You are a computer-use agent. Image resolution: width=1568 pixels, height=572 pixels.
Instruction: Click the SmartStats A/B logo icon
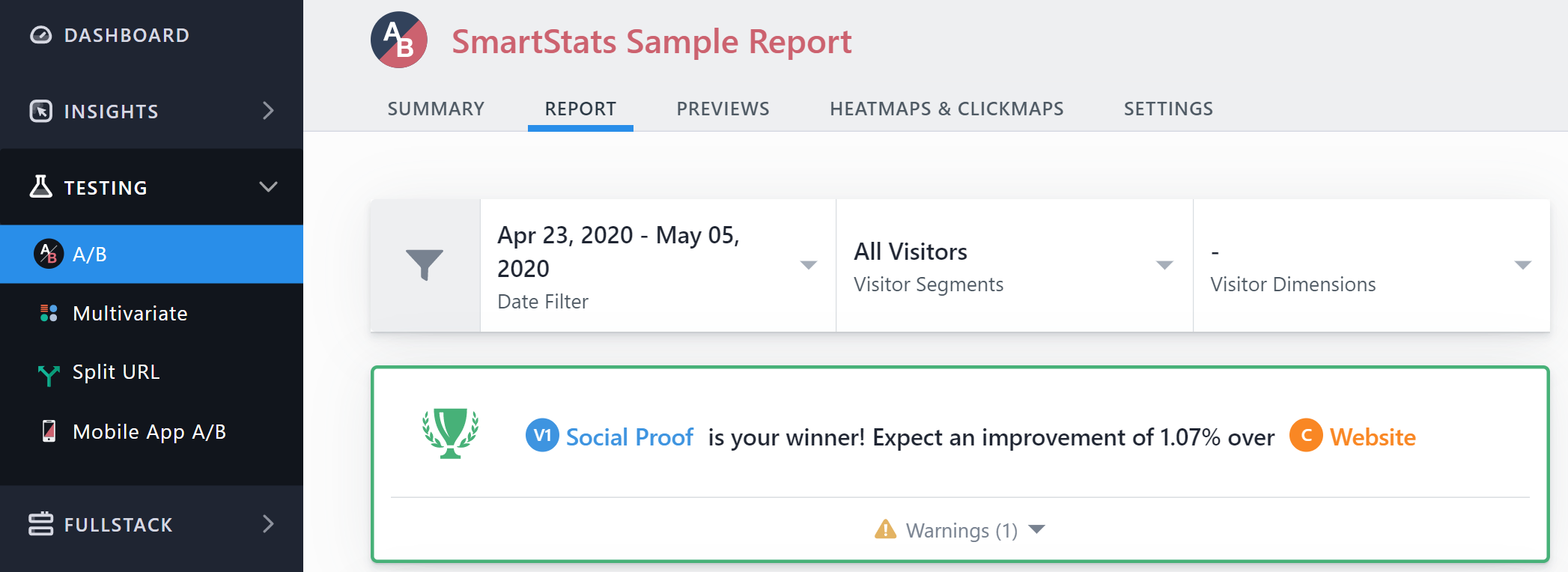(x=399, y=40)
